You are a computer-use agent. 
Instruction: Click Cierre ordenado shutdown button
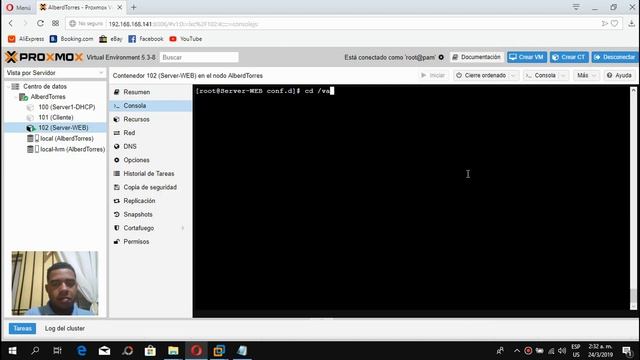[481, 76]
